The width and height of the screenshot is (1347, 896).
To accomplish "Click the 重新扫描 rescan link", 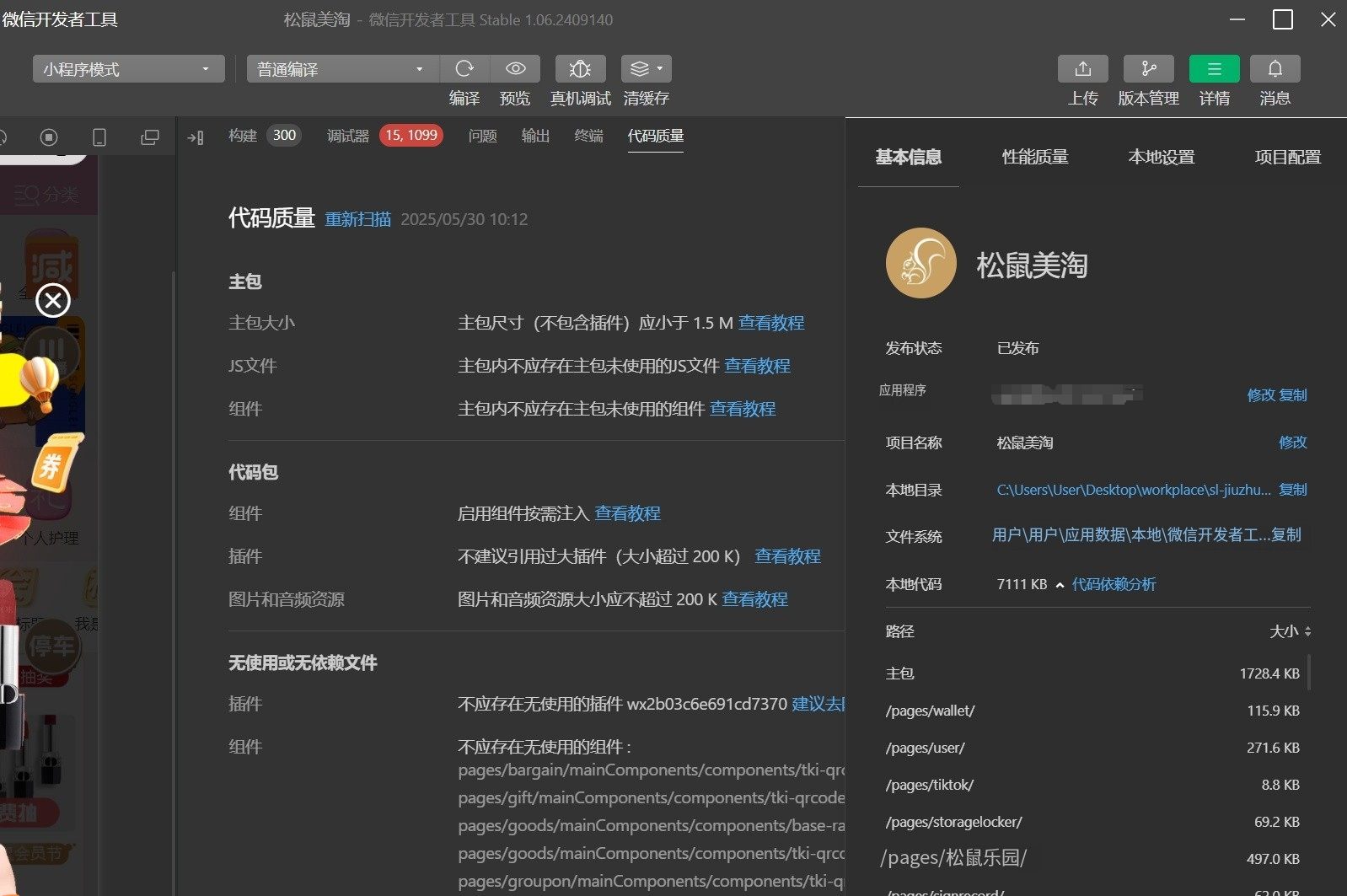I will (x=358, y=219).
